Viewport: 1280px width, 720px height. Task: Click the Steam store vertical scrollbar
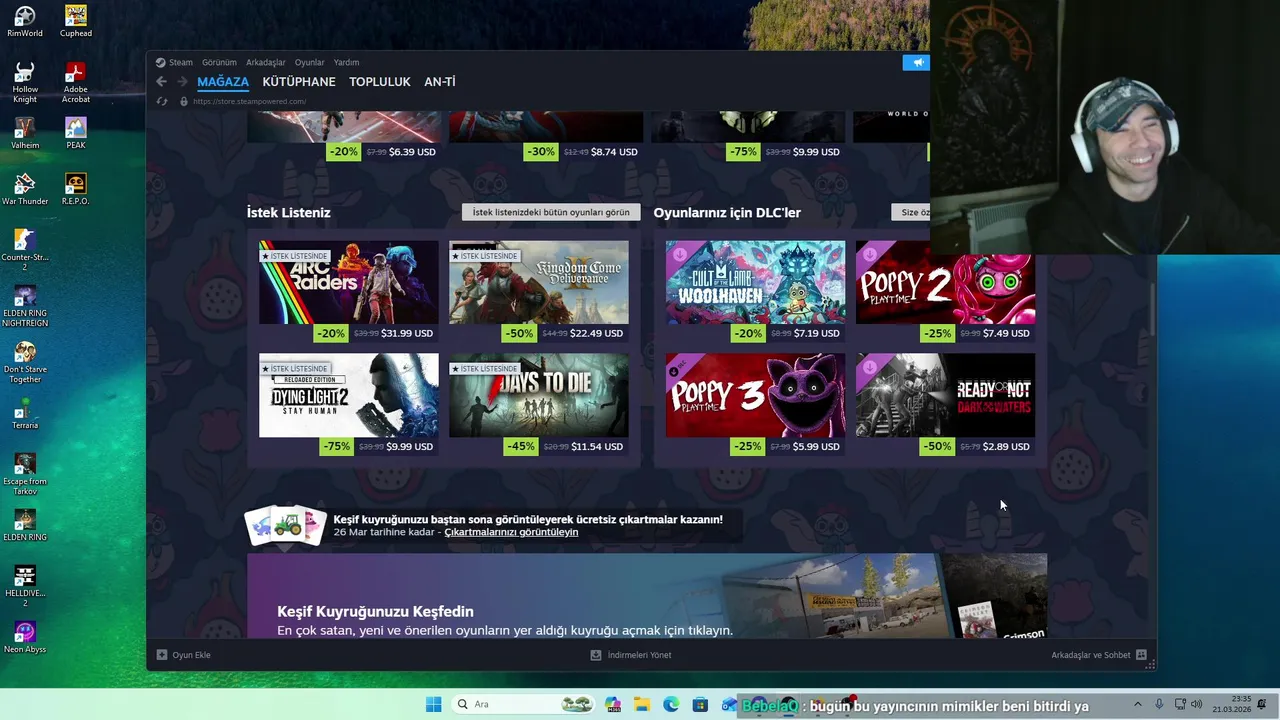point(1152,310)
